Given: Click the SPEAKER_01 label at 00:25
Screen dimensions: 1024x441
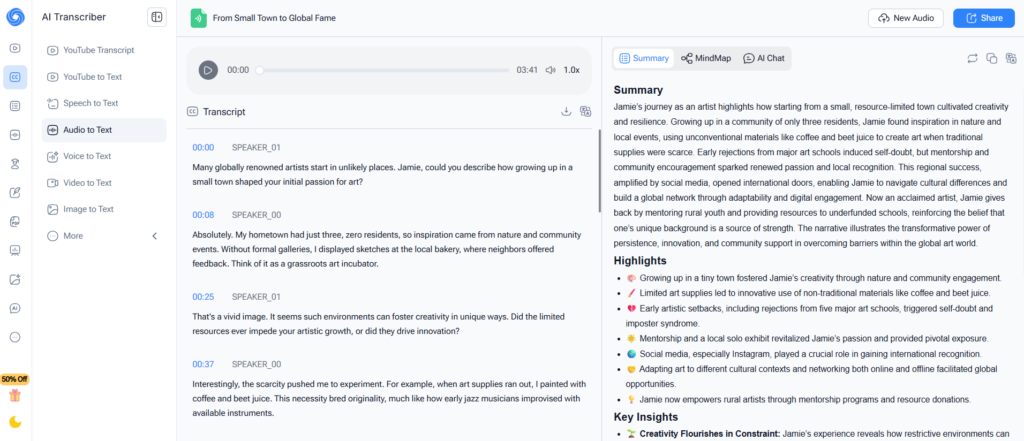Looking at the screenshot, I should (x=256, y=297).
